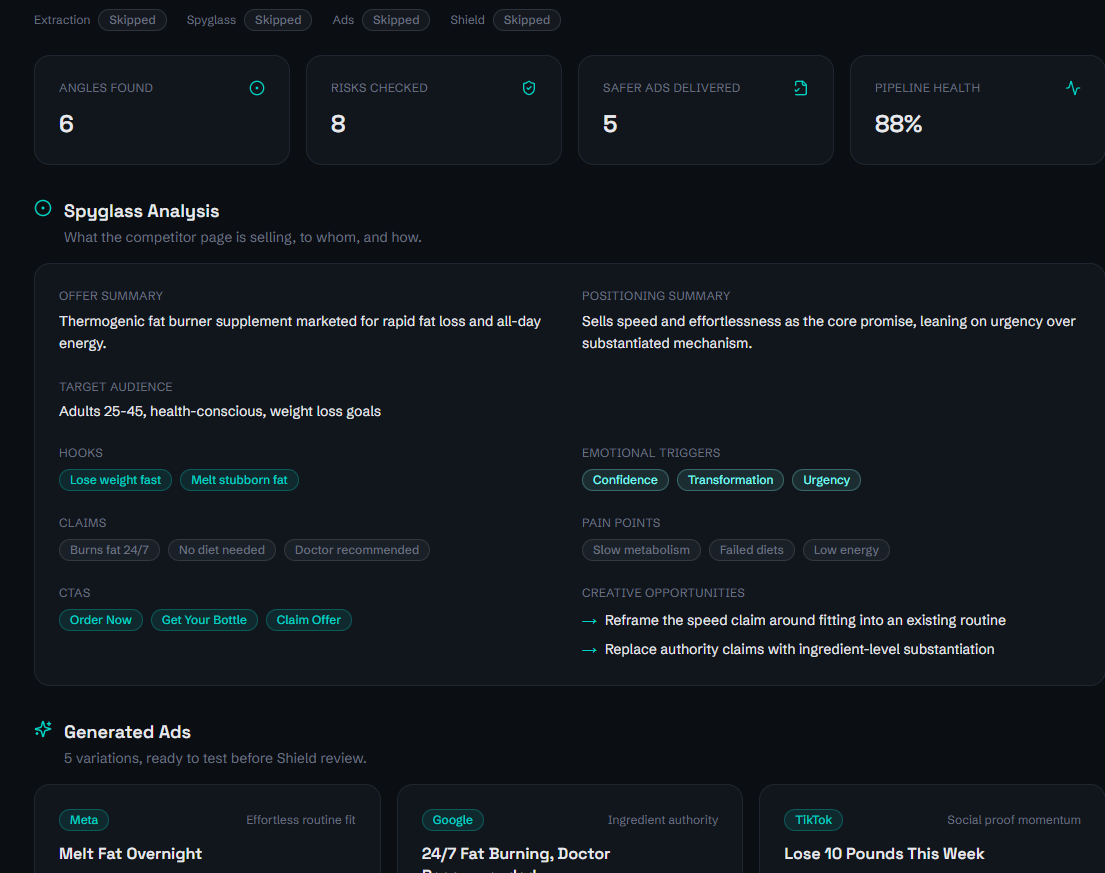Click the Claim Offer CTA chip
The width and height of the screenshot is (1105, 873).
[309, 620]
